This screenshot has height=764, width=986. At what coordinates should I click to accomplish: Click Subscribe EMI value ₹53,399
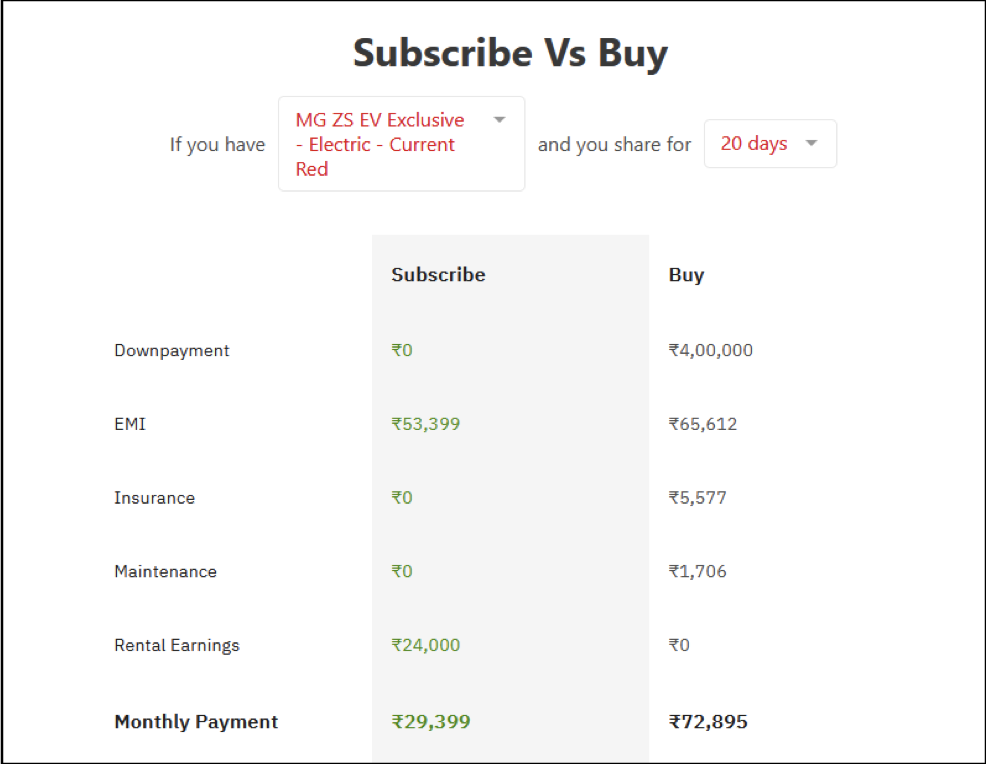(x=426, y=424)
